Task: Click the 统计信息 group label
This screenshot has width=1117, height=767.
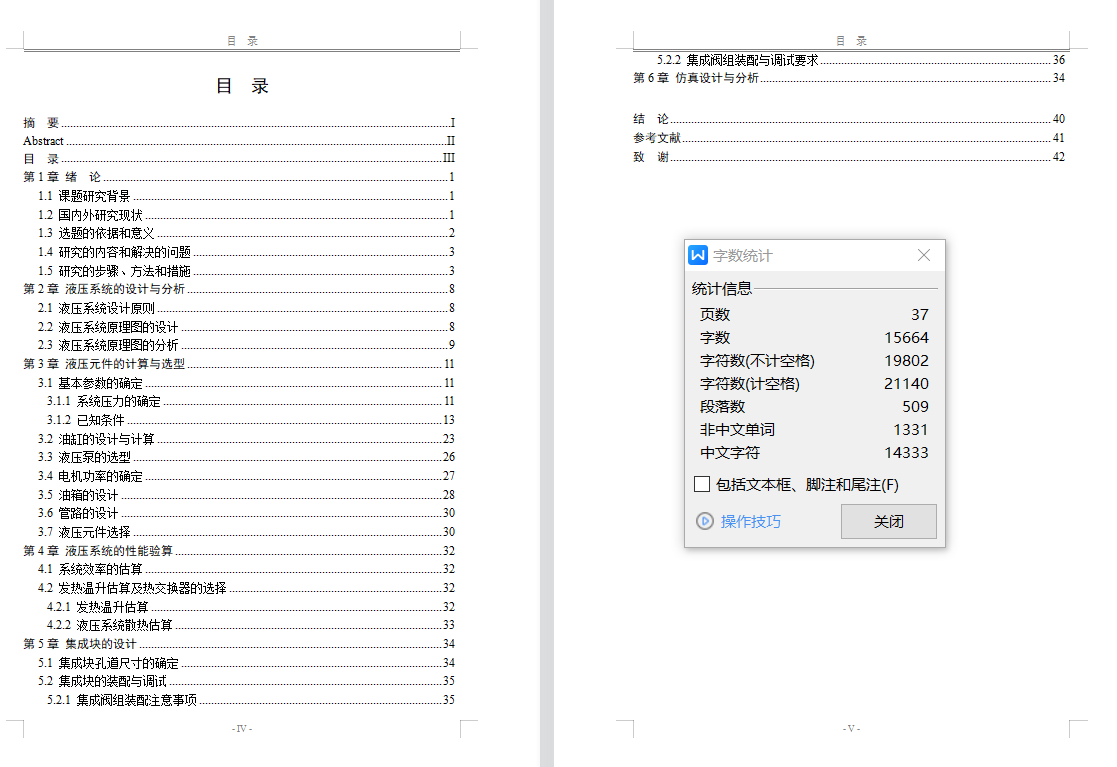Action: pos(722,288)
